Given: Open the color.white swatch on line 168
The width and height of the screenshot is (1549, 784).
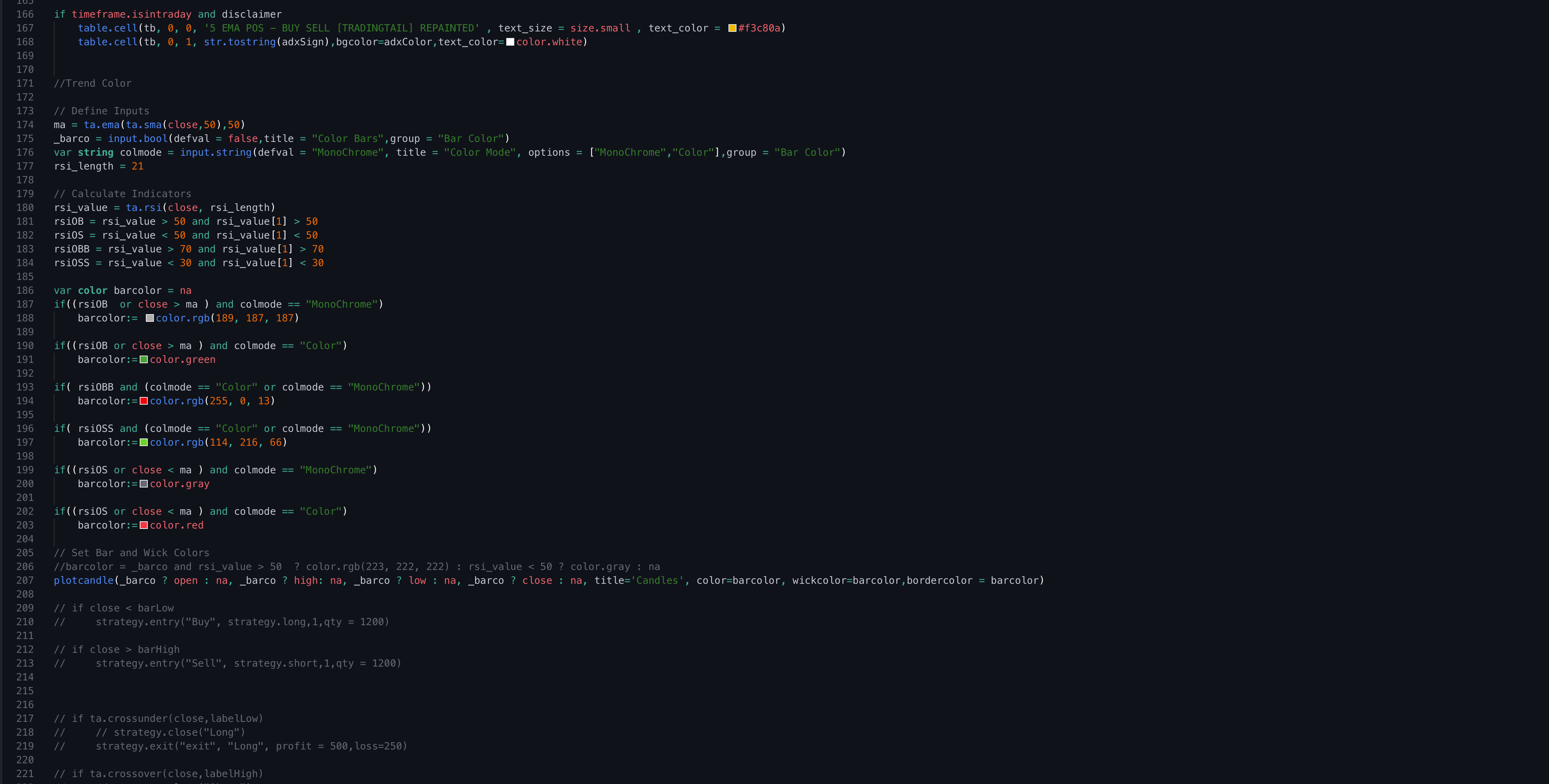Looking at the screenshot, I should (510, 42).
